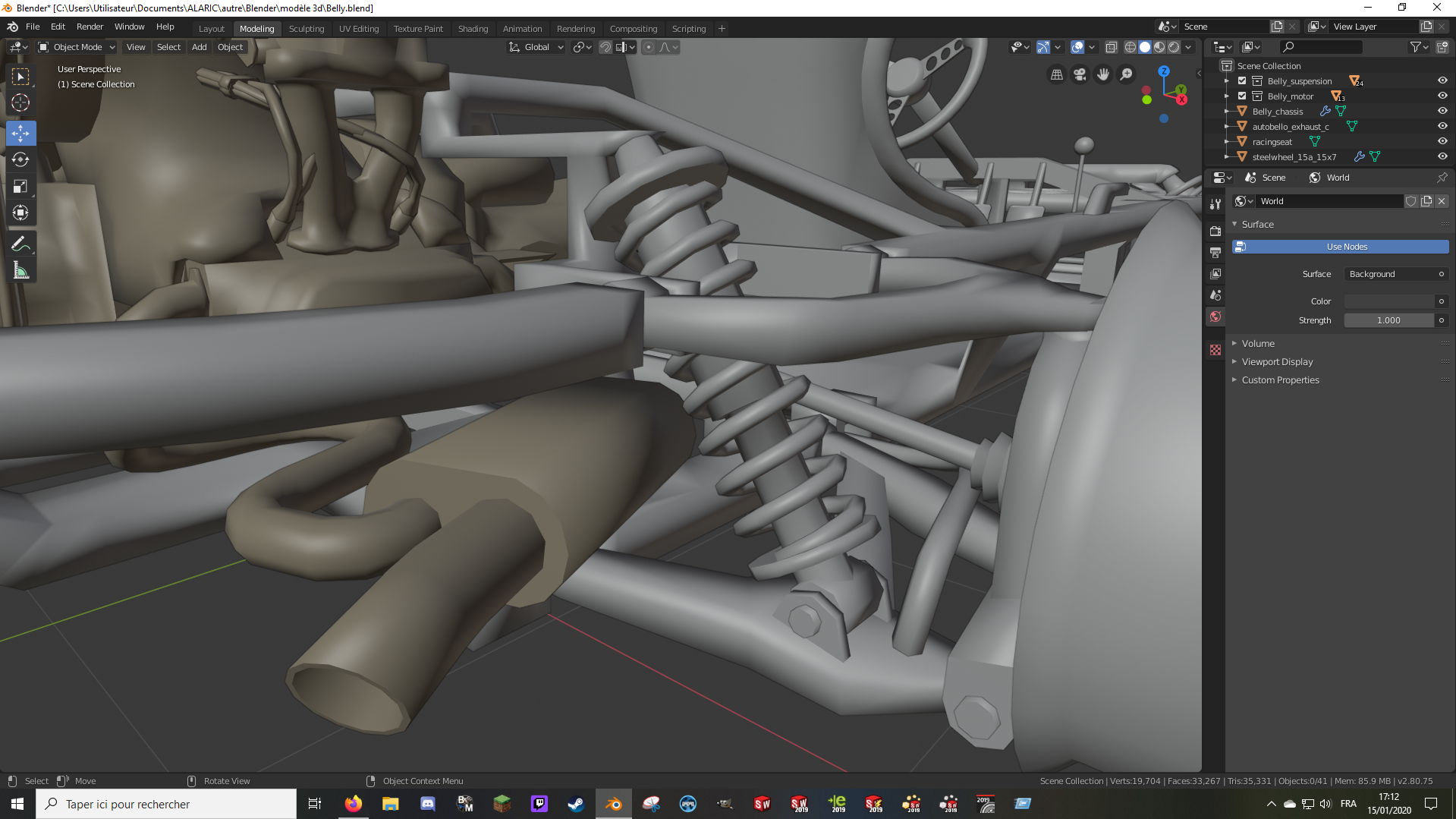Uncheck the Belly_suspension collection checkbox
This screenshot has height=819, width=1456.
pos(1242,81)
